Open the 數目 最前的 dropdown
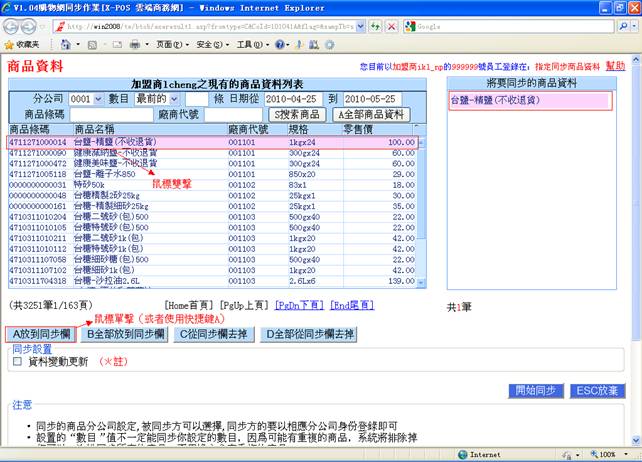This screenshot has height=462, width=642. coord(162,99)
